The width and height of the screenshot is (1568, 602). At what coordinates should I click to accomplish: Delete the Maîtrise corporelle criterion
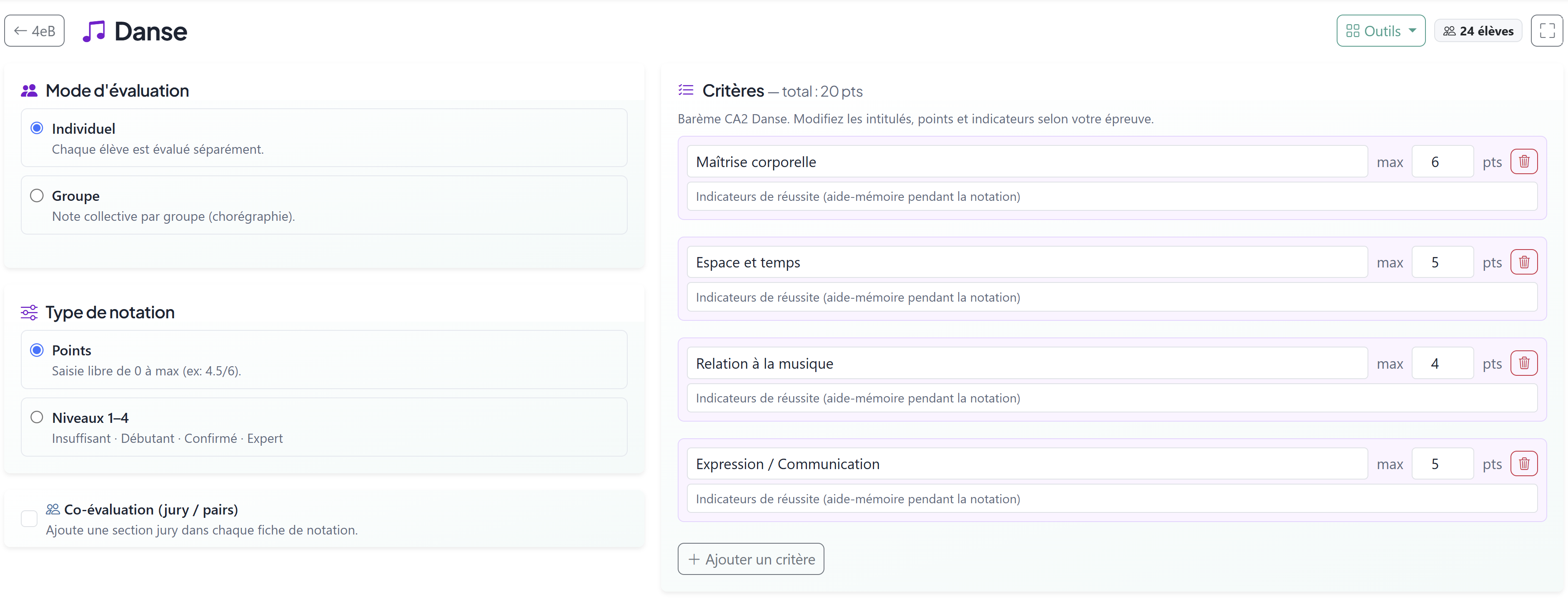1523,161
